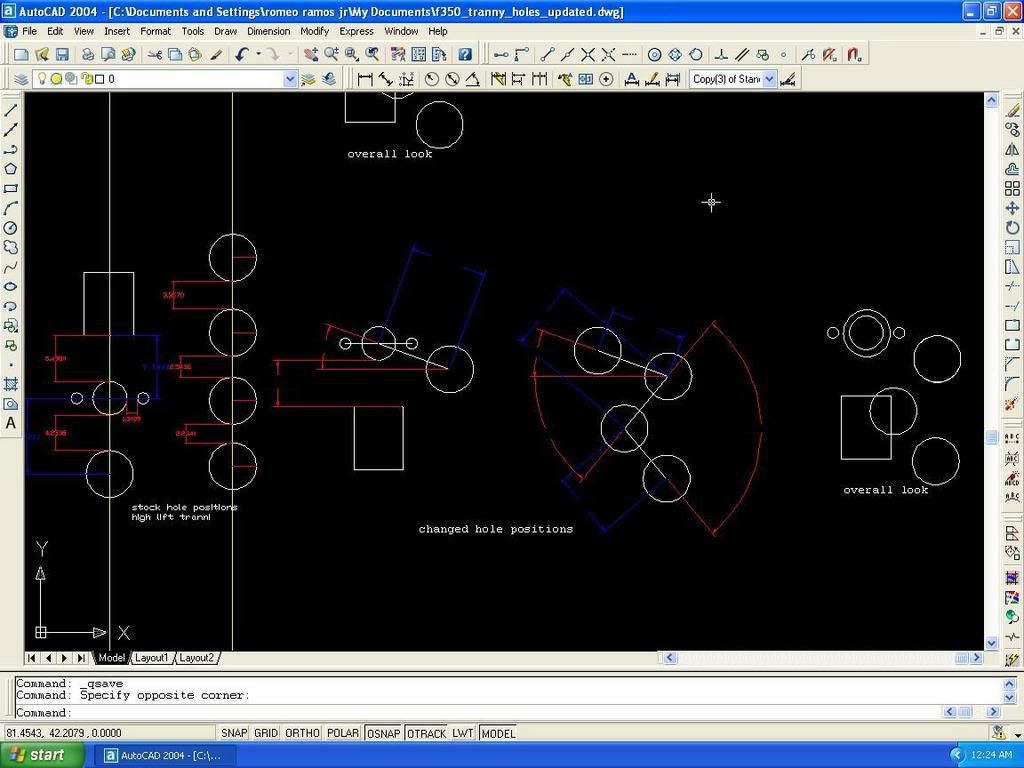1024x768 pixels.
Task: Toggle OSNAP in status bar
Action: pos(383,733)
